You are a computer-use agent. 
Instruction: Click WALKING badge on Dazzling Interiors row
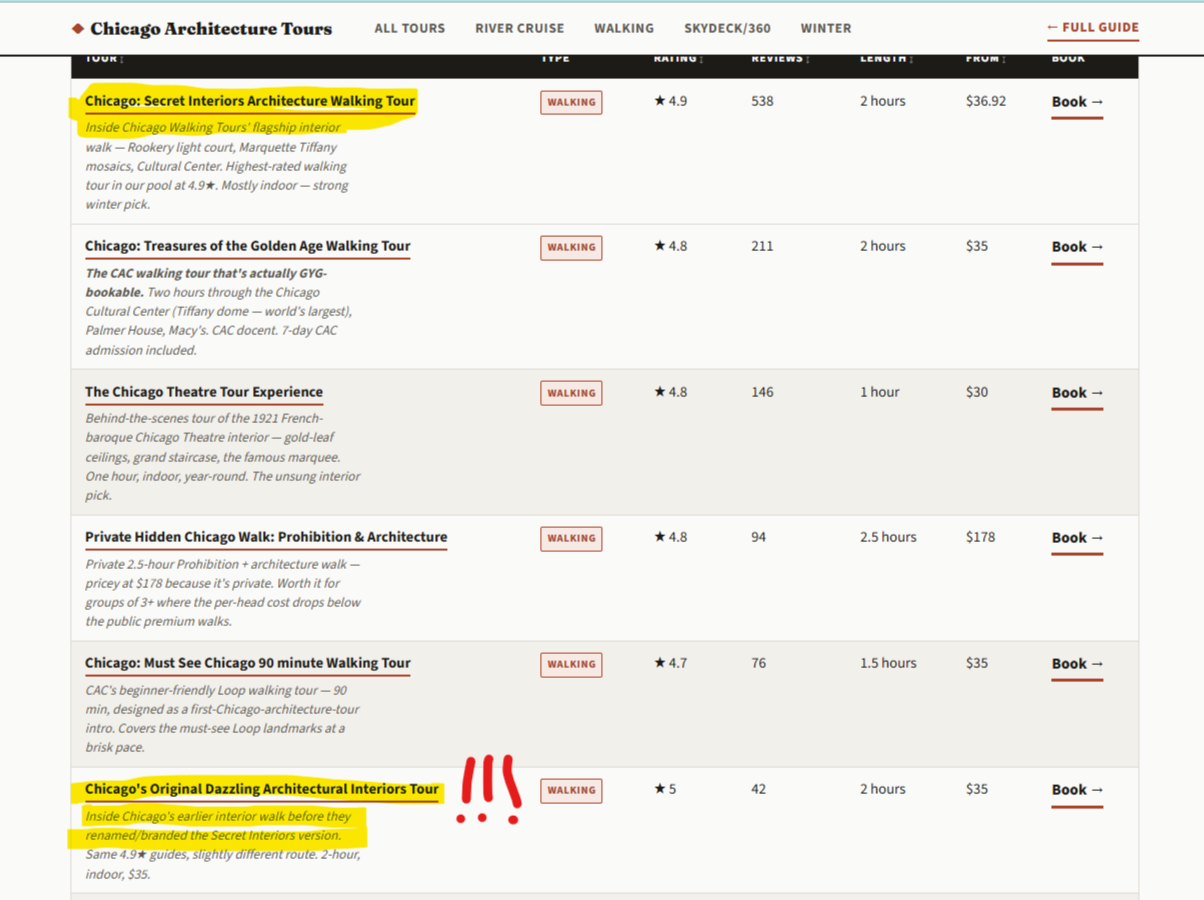[571, 790]
